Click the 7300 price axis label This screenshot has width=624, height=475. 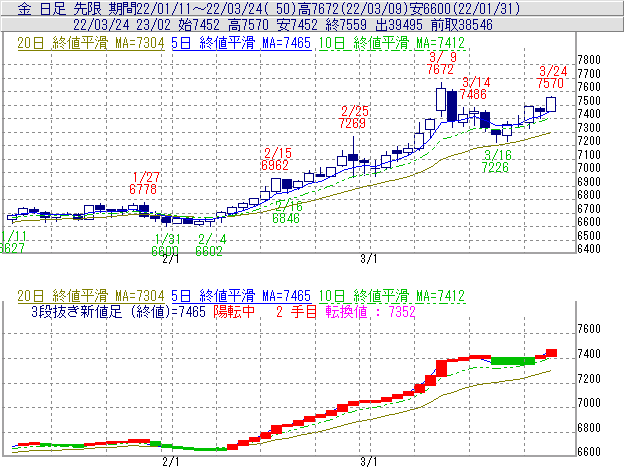(x=589, y=128)
